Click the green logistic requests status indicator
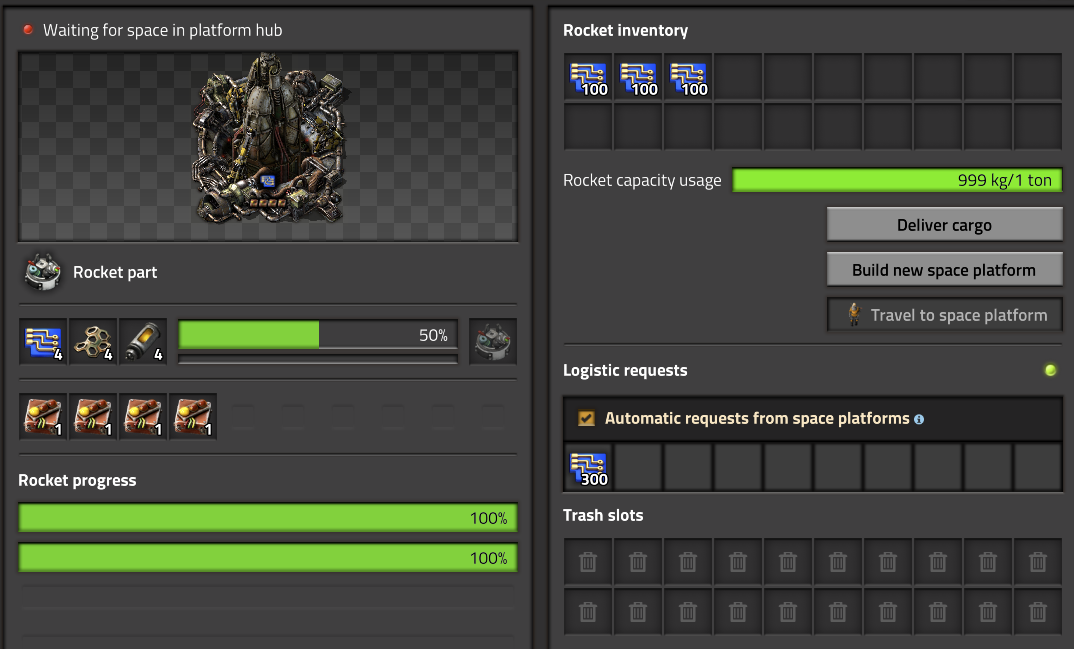Image resolution: width=1074 pixels, height=649 pixels. [x=1050, y=370]
